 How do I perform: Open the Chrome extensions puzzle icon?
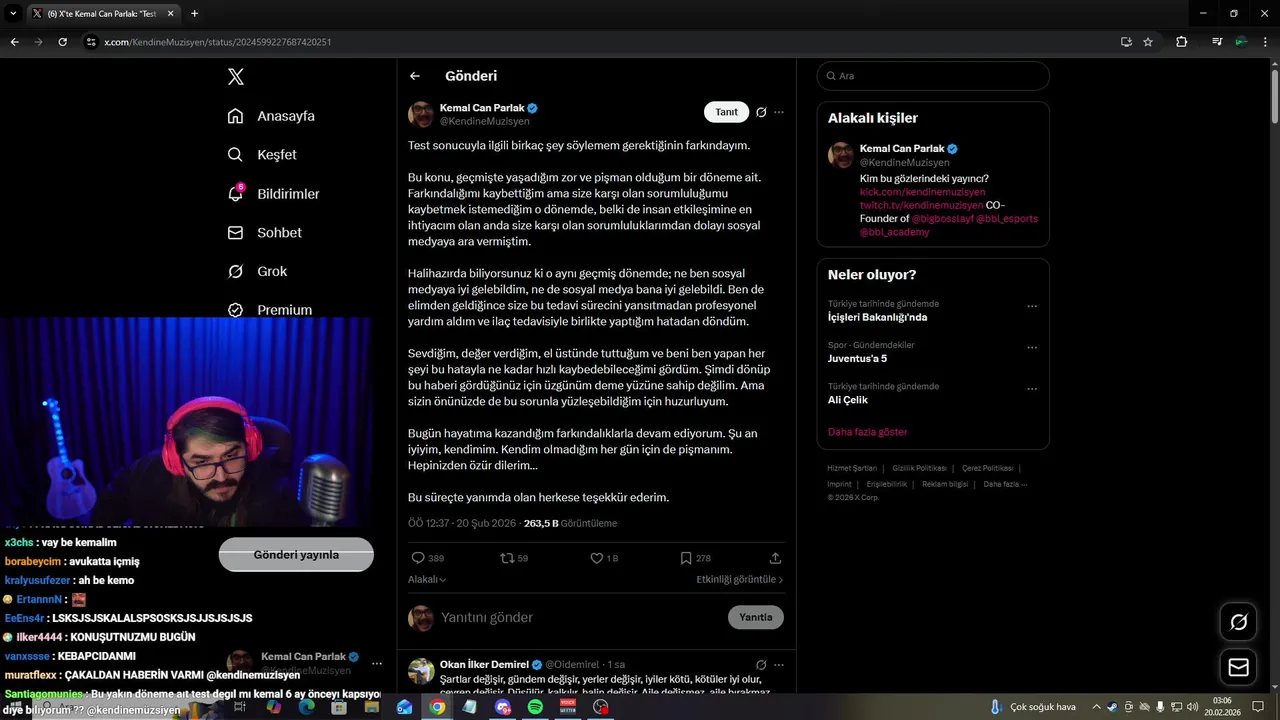(1181, 42)
